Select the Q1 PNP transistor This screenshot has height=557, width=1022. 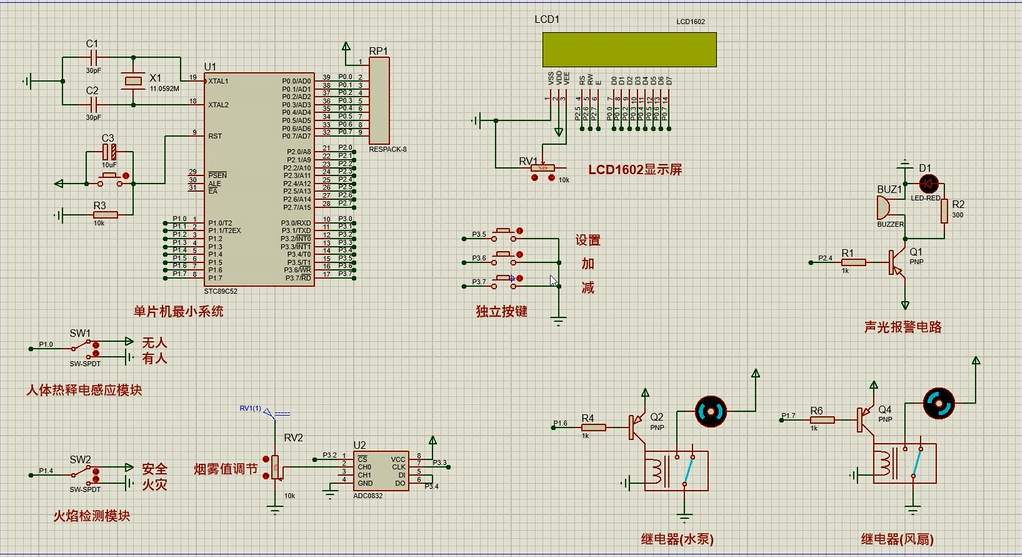[898, 263]
